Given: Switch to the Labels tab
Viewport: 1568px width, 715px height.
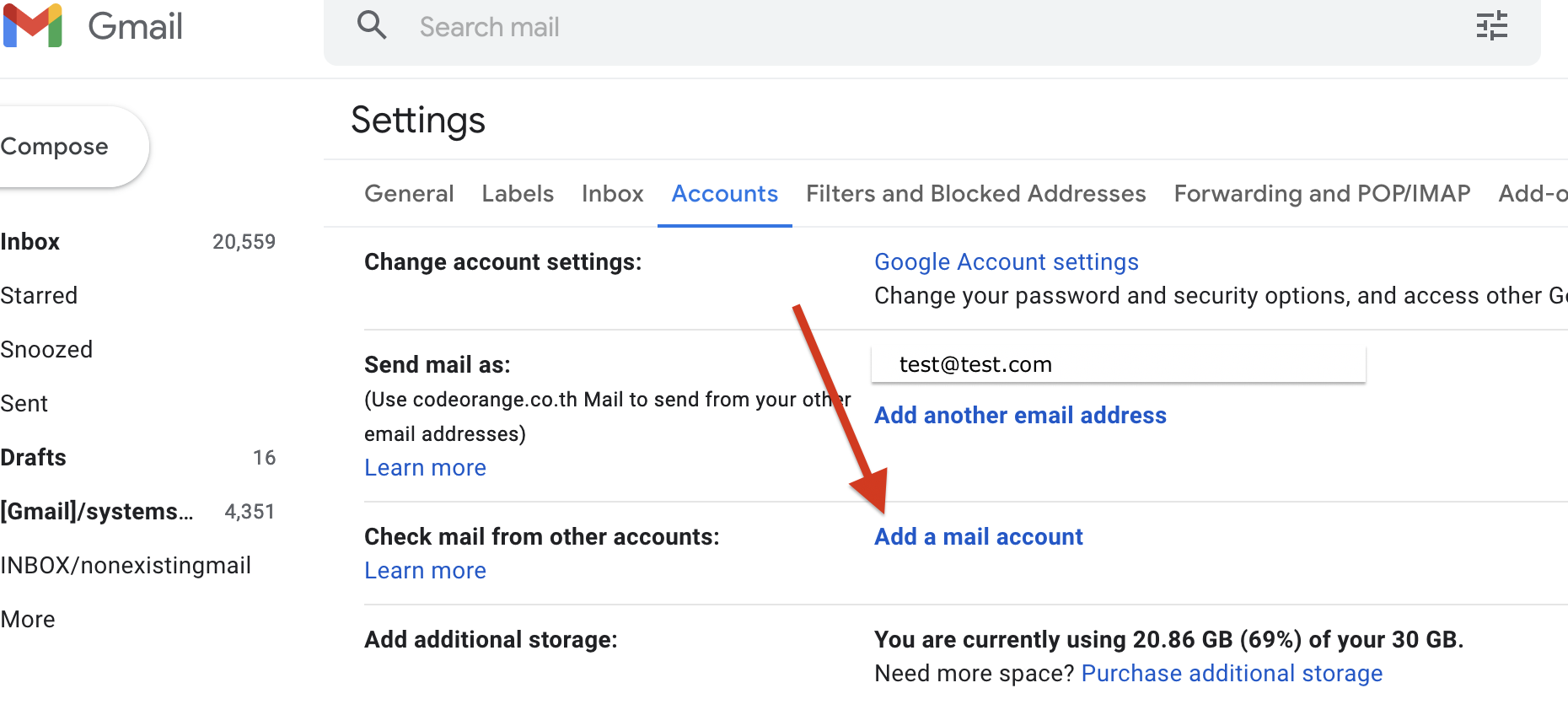Looking at the screenshot, I should pyautogui.click(x=518, y=194).
